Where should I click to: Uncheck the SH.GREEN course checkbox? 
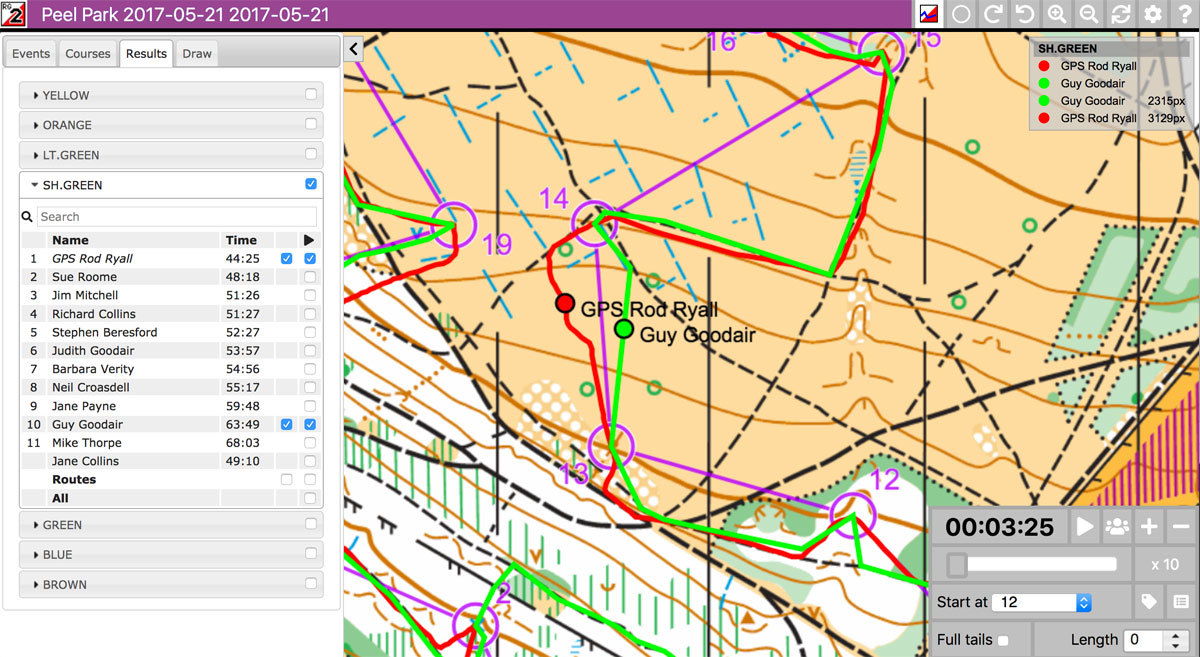[311, 184]
